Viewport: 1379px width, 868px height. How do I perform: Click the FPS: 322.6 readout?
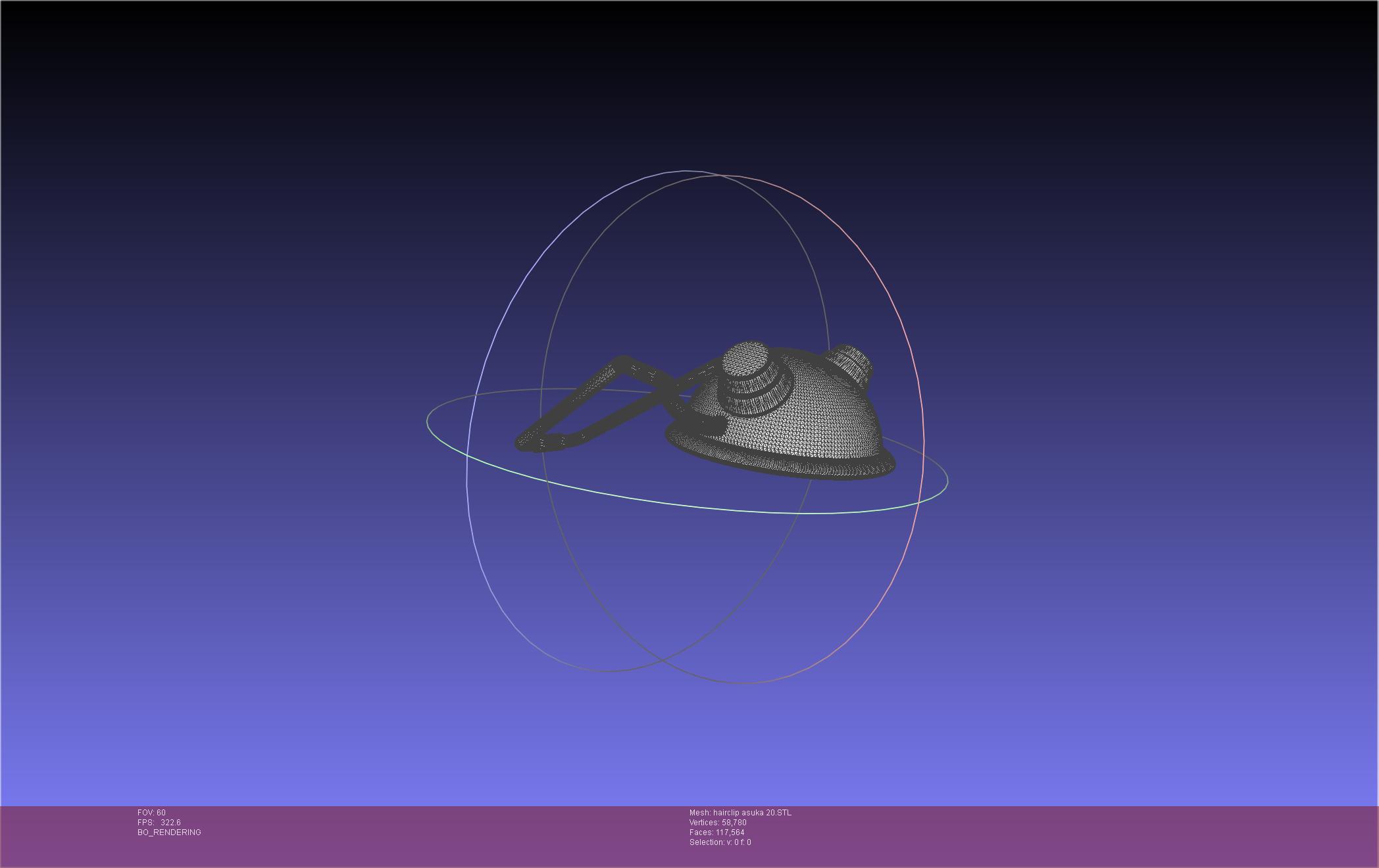(159, 823)
